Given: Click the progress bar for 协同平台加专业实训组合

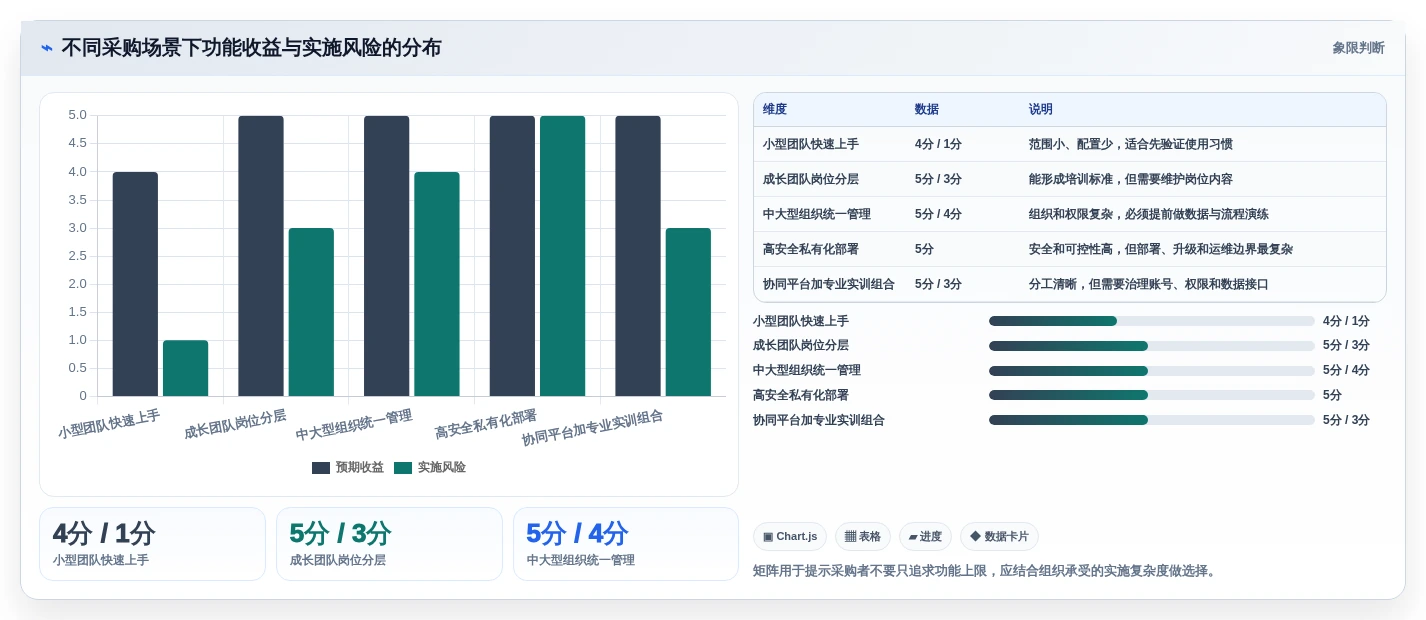Looking at the screenshot, I should (1152, 420).
